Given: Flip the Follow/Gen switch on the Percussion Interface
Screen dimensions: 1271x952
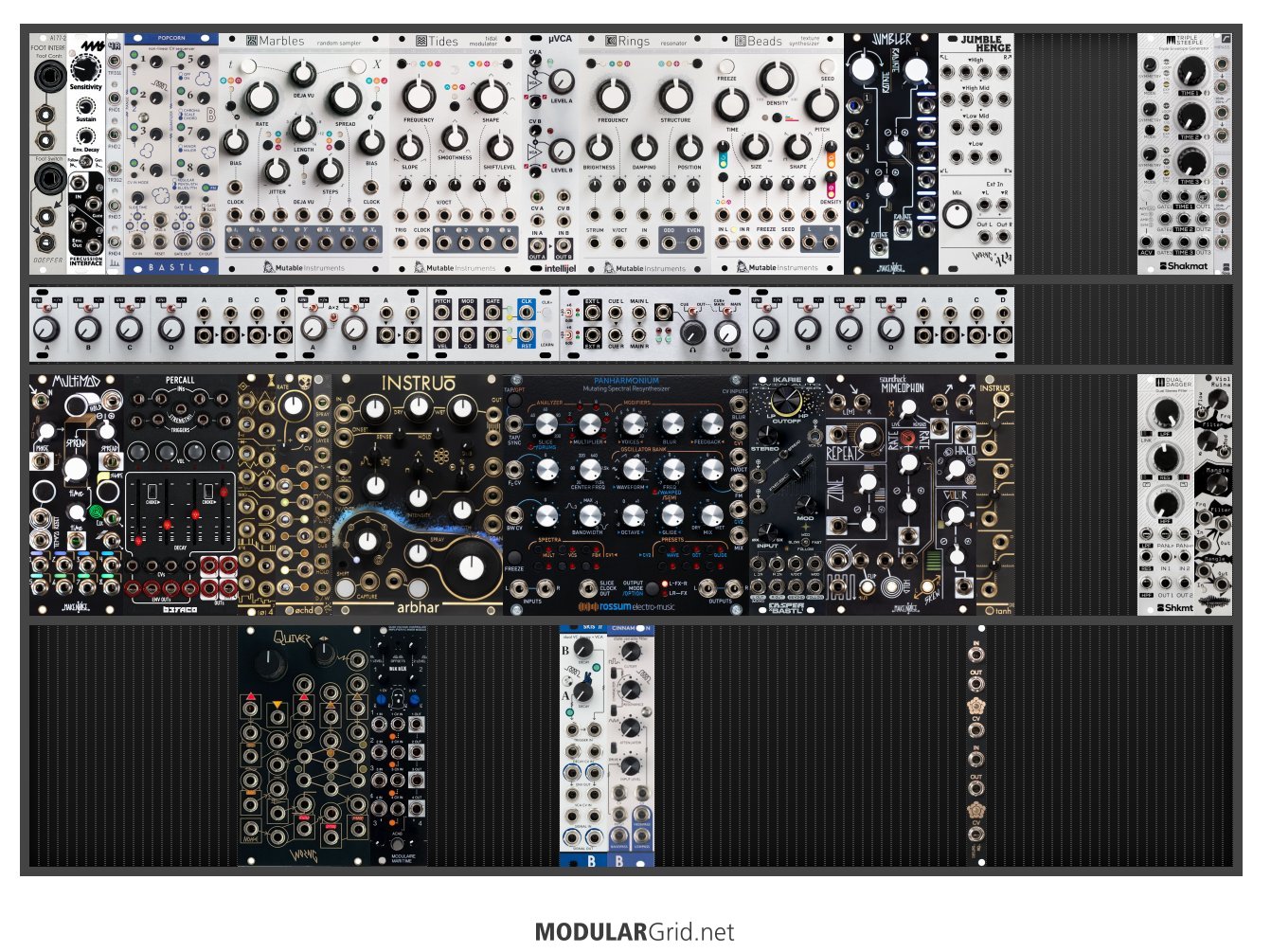Looking at the screenshot, I should point(86,164).
